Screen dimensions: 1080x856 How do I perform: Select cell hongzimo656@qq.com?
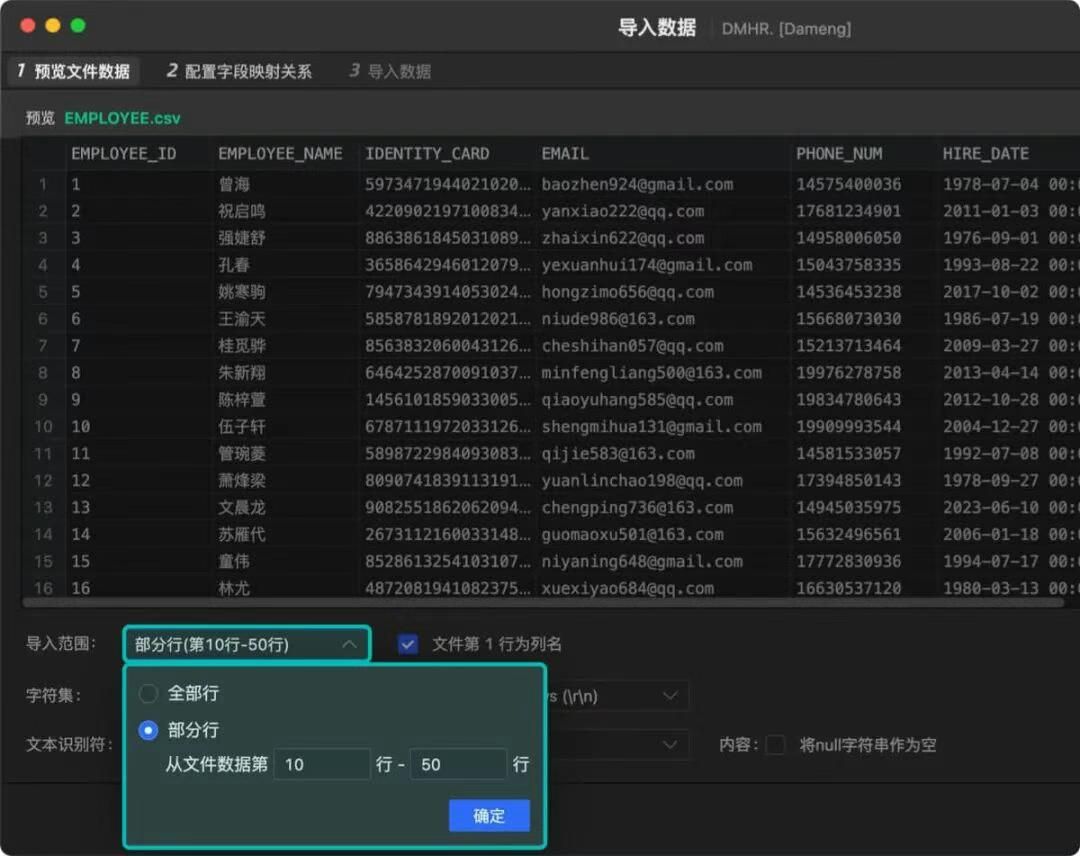coord(627,291)
